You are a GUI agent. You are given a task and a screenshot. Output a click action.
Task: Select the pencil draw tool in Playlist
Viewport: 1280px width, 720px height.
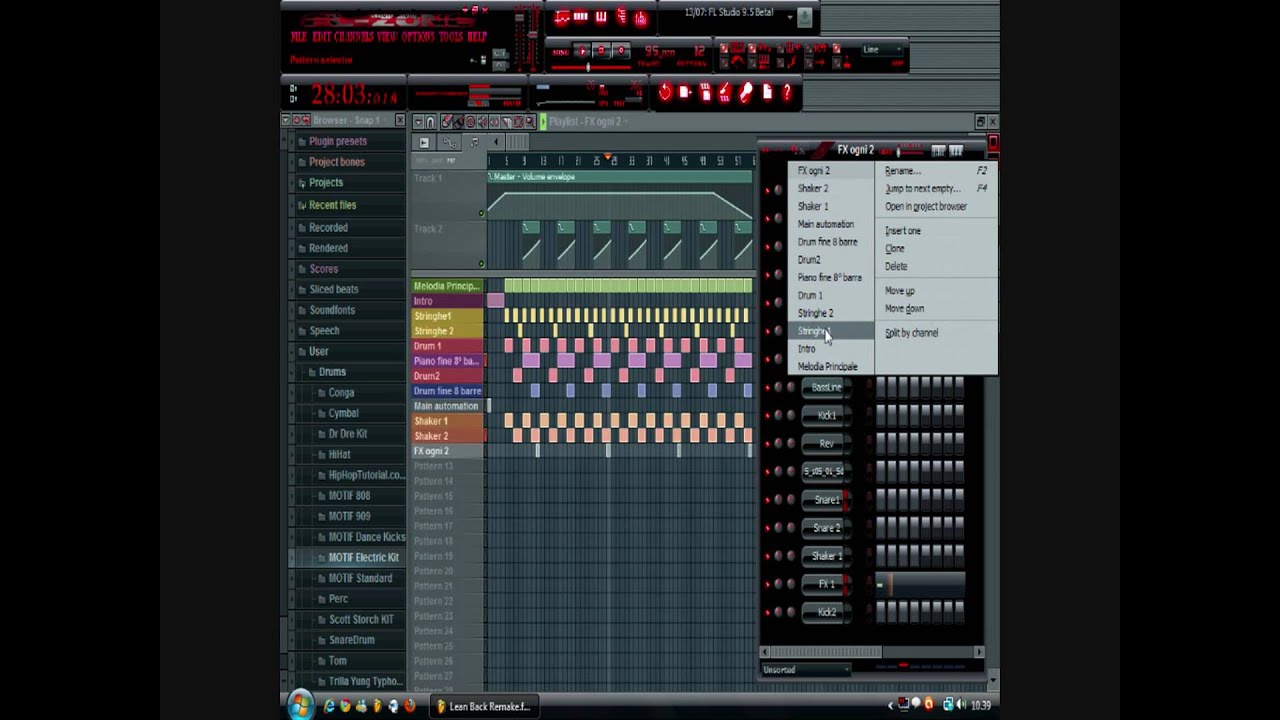446,122
